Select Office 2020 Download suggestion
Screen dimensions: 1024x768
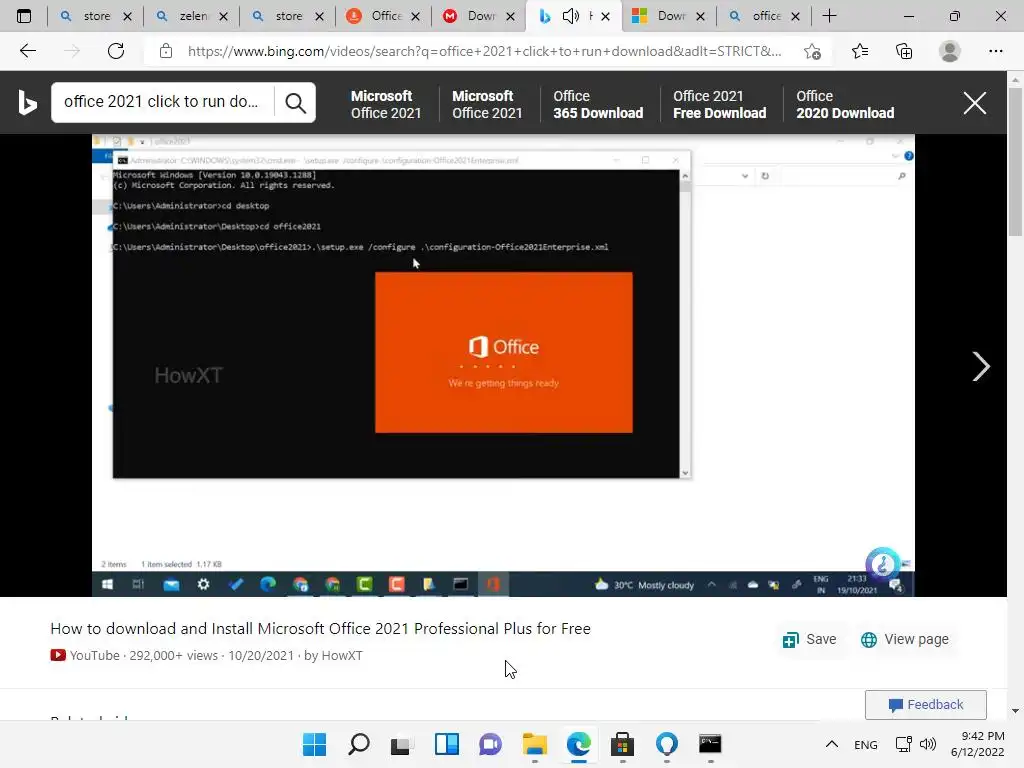click(844, 104)
